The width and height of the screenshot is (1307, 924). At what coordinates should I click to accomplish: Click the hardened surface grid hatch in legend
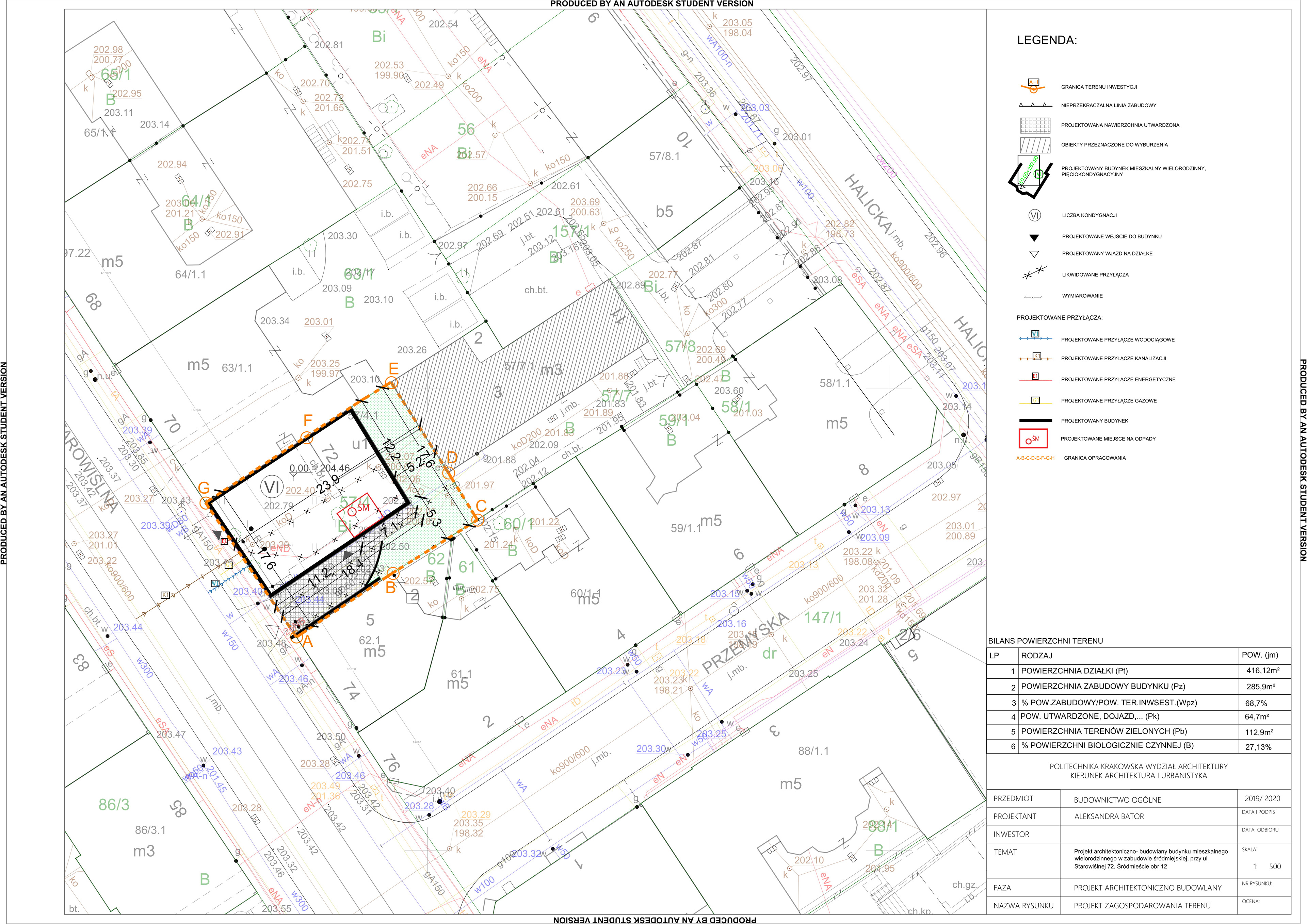(1035, 125)
